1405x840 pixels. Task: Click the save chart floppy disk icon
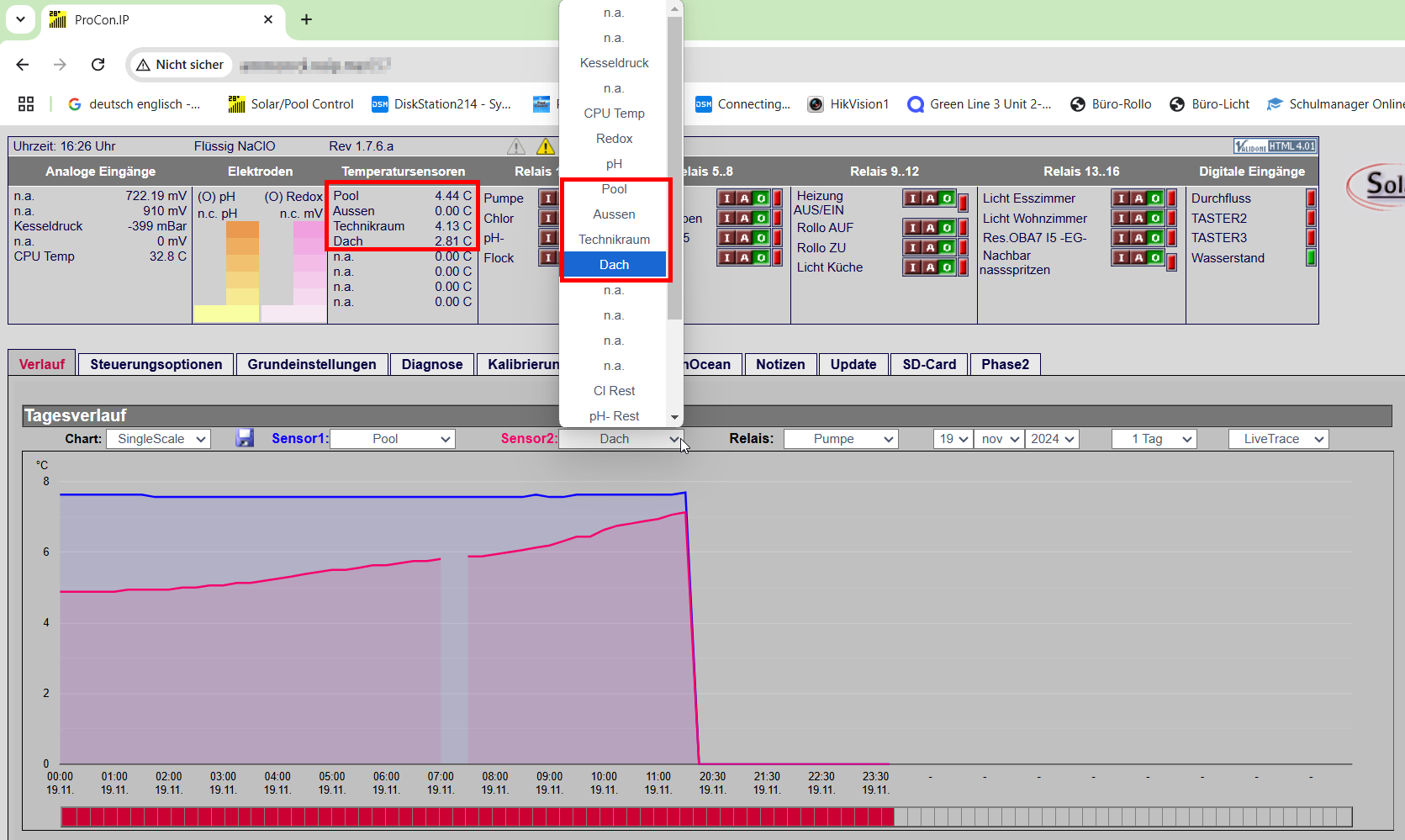(x=245, y=438)
